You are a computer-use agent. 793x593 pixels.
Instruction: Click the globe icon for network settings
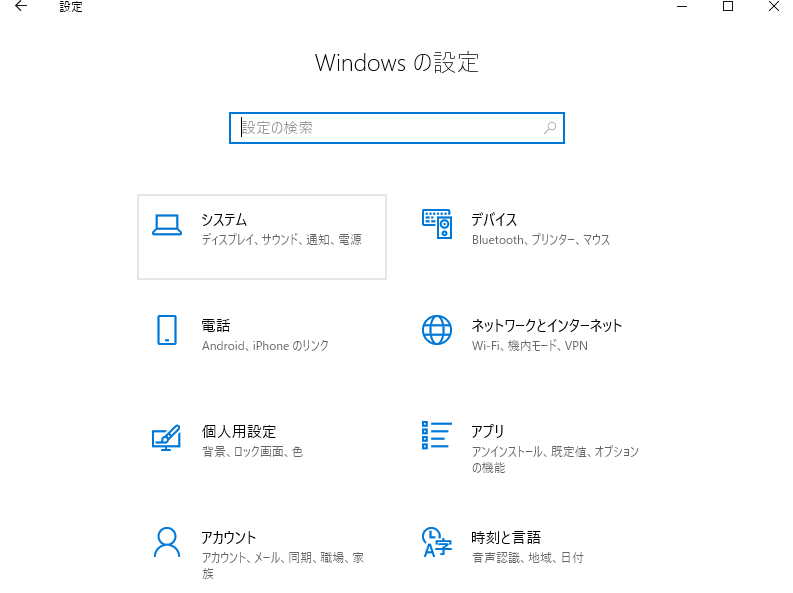437,330
